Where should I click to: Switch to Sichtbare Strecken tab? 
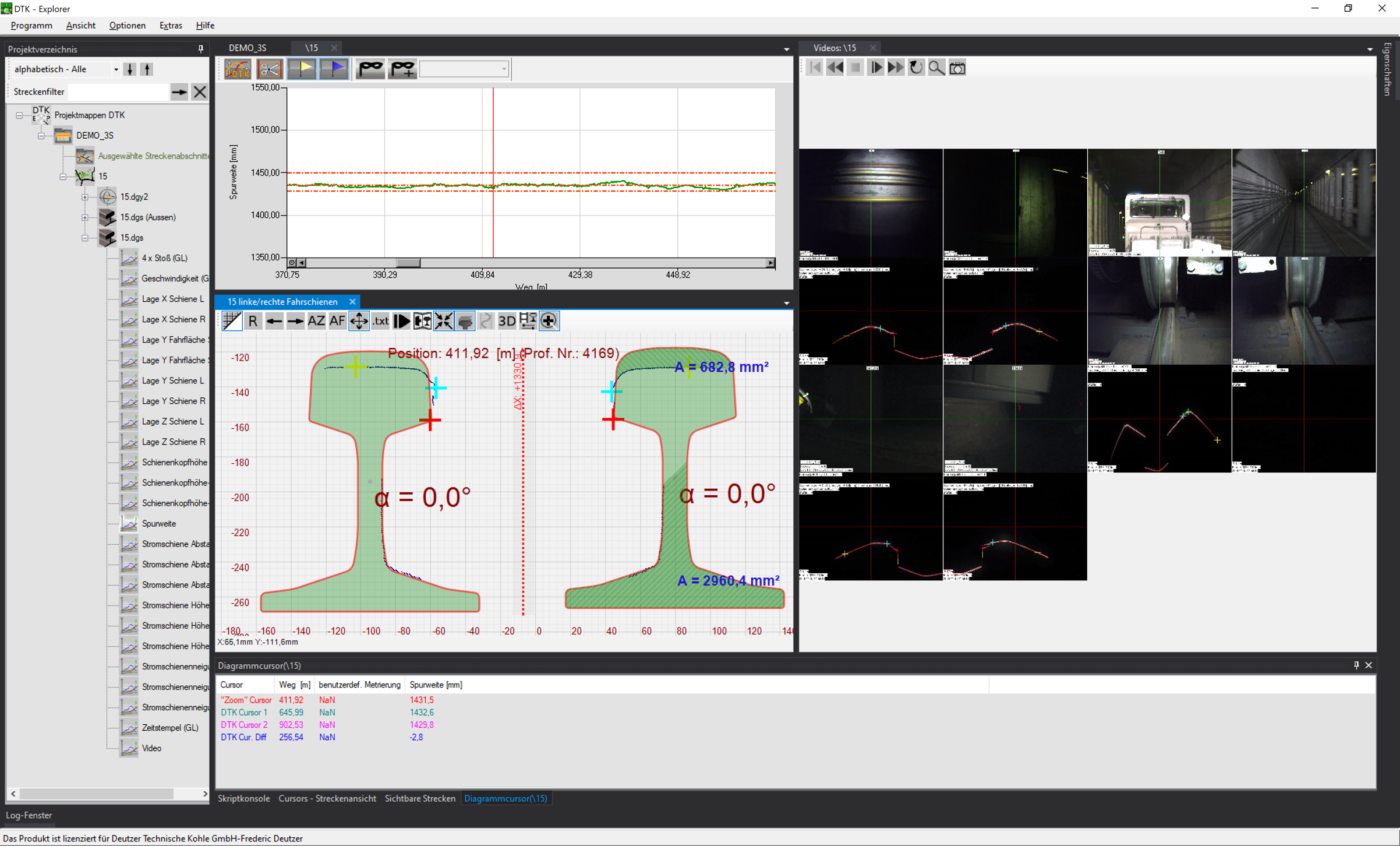coord(419,798)
